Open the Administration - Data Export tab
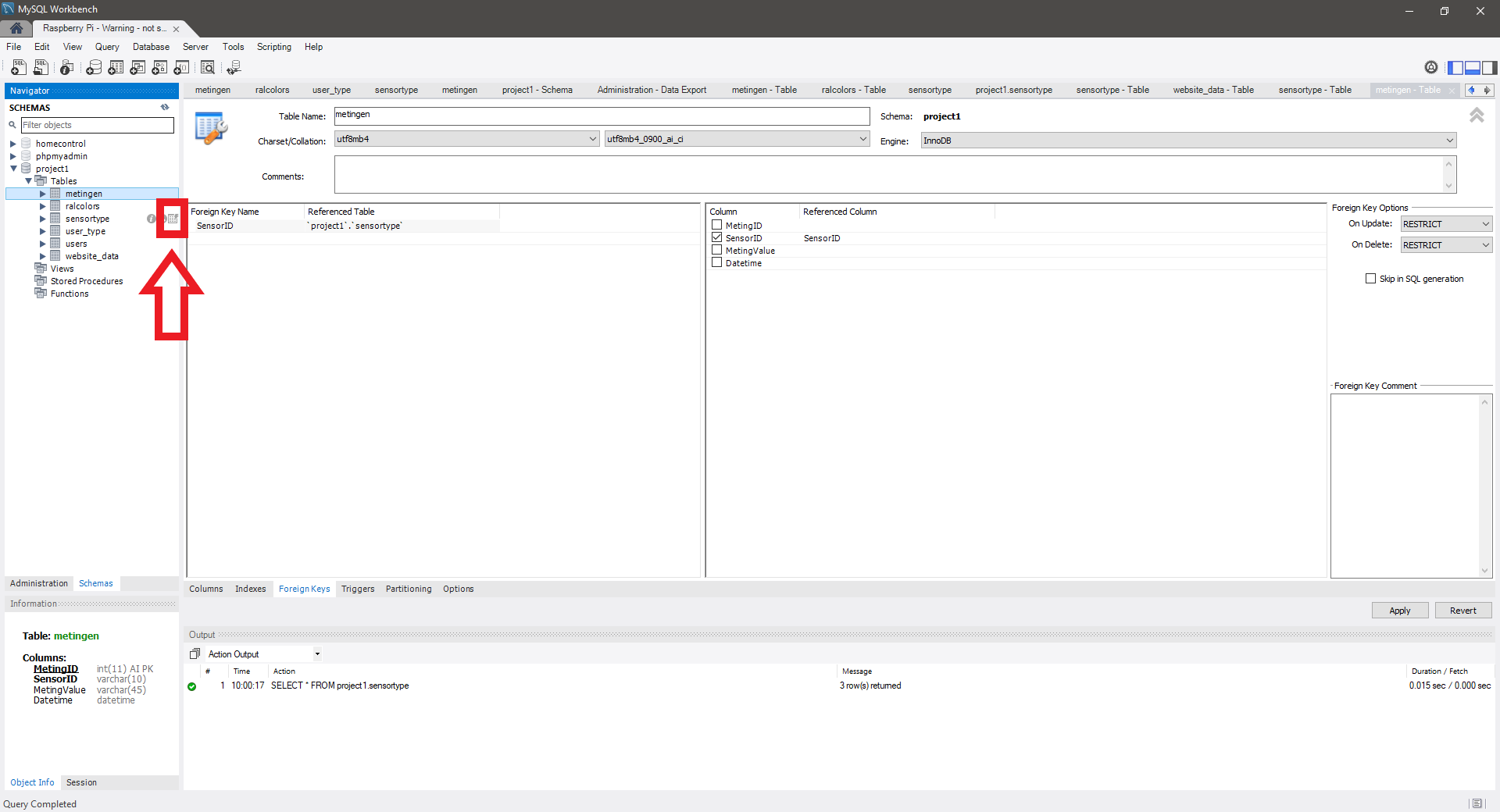This screenshot has height=812, width=1500. point(652,90)
